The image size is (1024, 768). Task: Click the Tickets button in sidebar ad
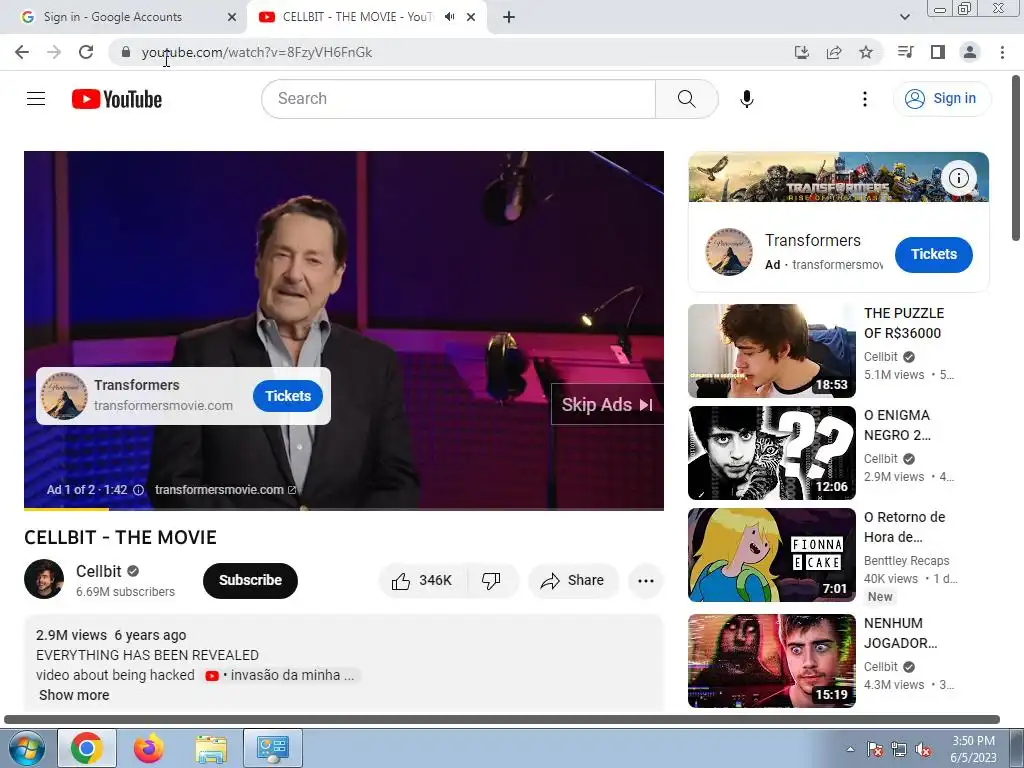tap(933, 255)
